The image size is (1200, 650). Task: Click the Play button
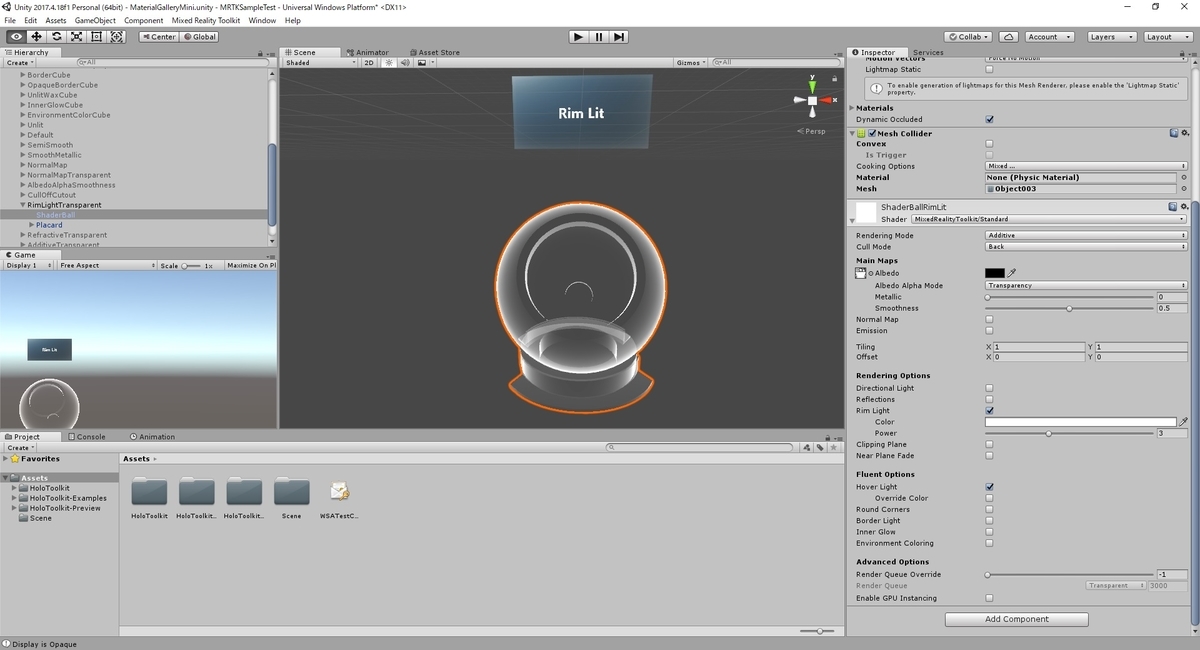click(578, 37)
